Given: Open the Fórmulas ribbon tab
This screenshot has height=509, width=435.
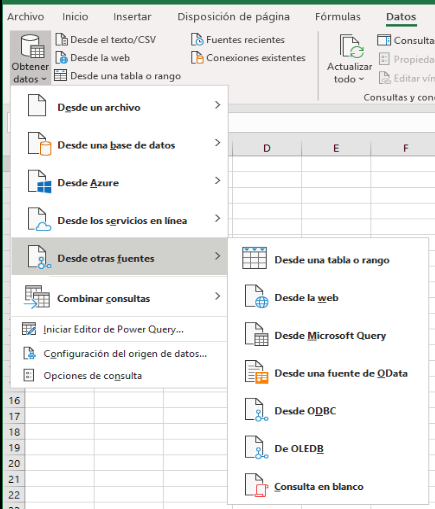Looking at the screenshot, I should [x=338, y=17].
